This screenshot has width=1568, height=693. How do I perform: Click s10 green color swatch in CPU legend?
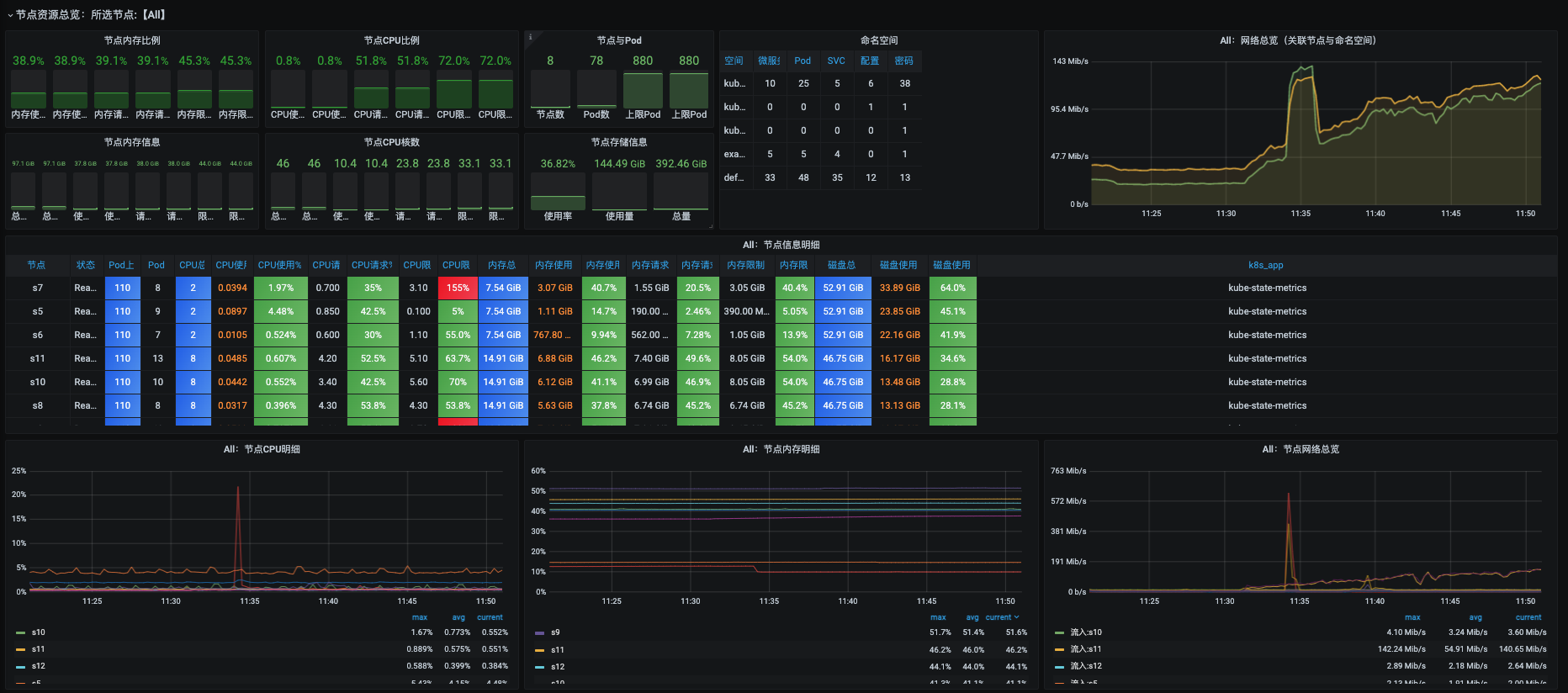pos(20,632)
